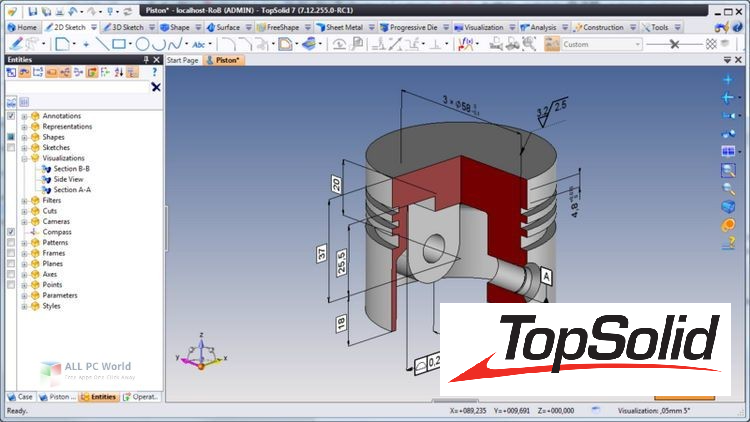Click the Help globe icon at the top right
Screen dimensions: 750x422
[x=738, y=27]
